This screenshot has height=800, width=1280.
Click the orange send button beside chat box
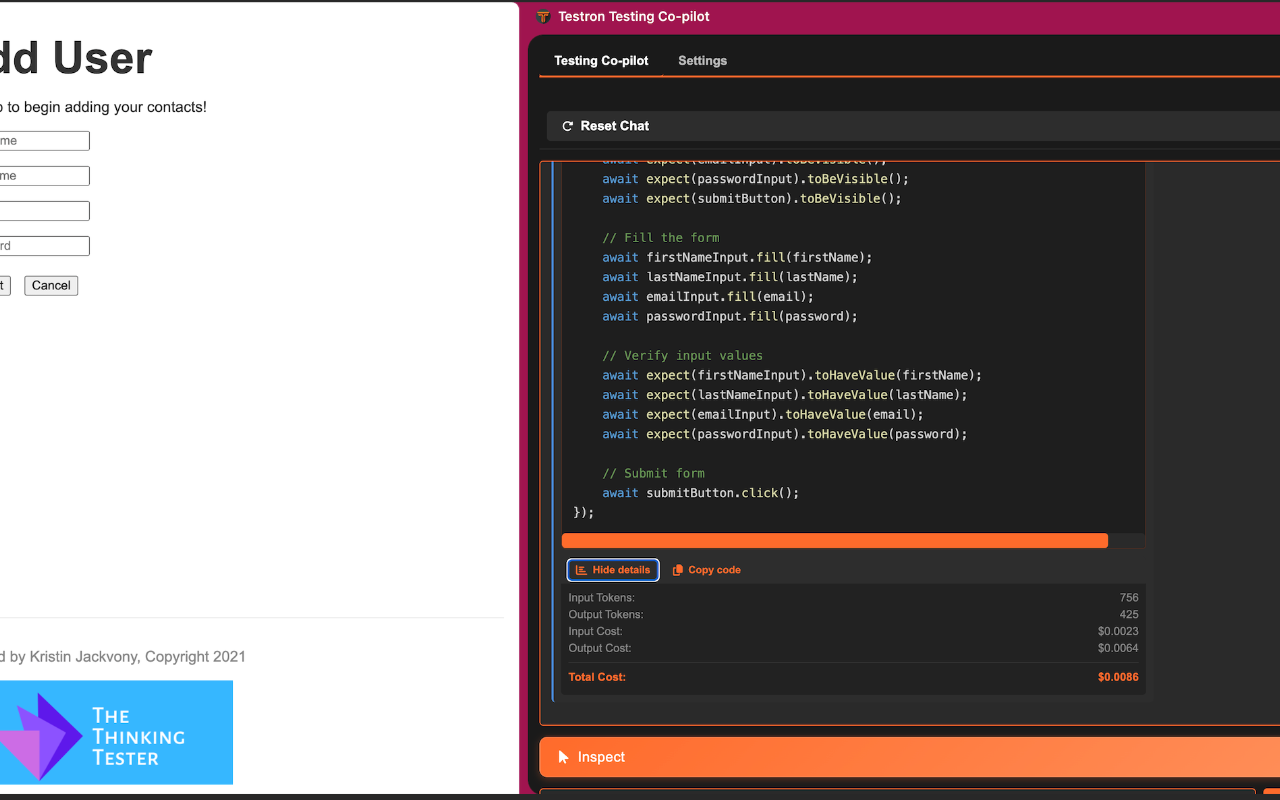coord(1271,793)
